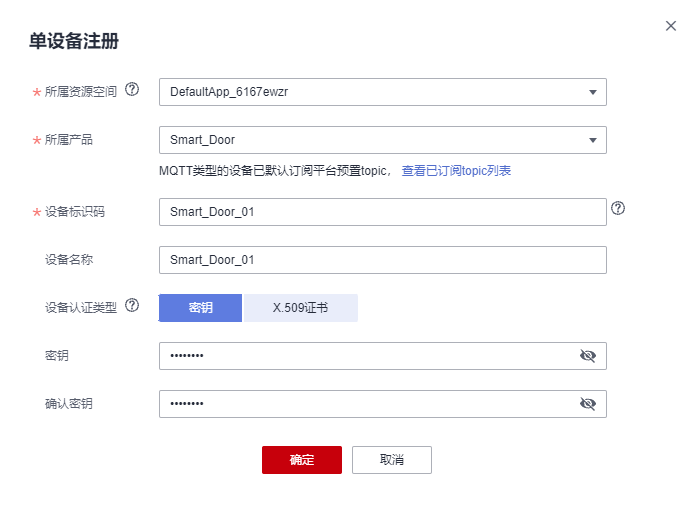Image resolution: width=693 pixels, height=506 pixels.
Task: Open the 所属资源空间 dropdown
Action: tap(382, 92)
